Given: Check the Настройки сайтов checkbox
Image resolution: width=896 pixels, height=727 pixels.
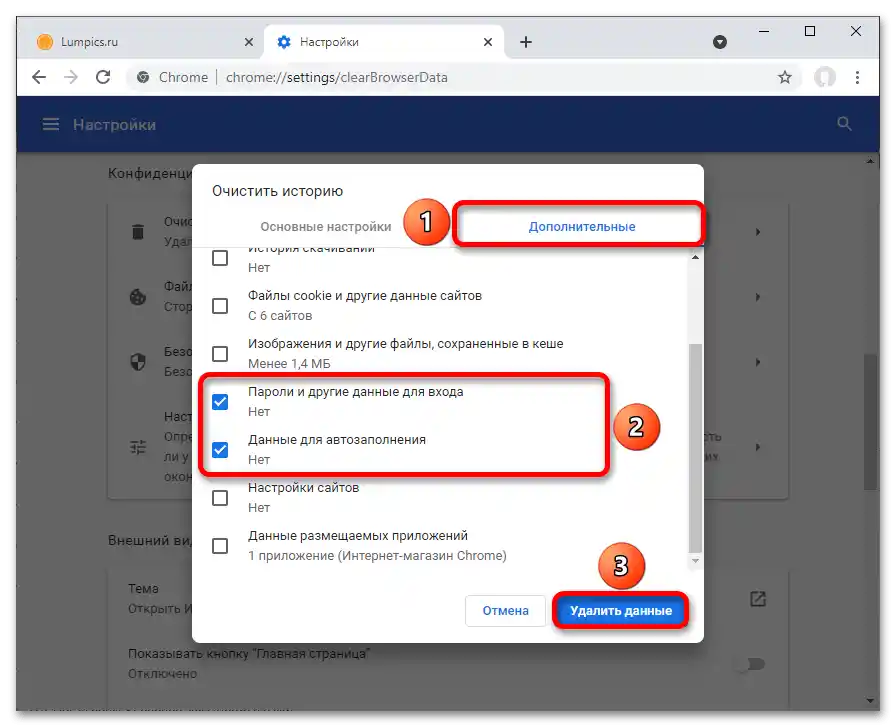Looking at the screenshot, I should click(x=220, y=498).
